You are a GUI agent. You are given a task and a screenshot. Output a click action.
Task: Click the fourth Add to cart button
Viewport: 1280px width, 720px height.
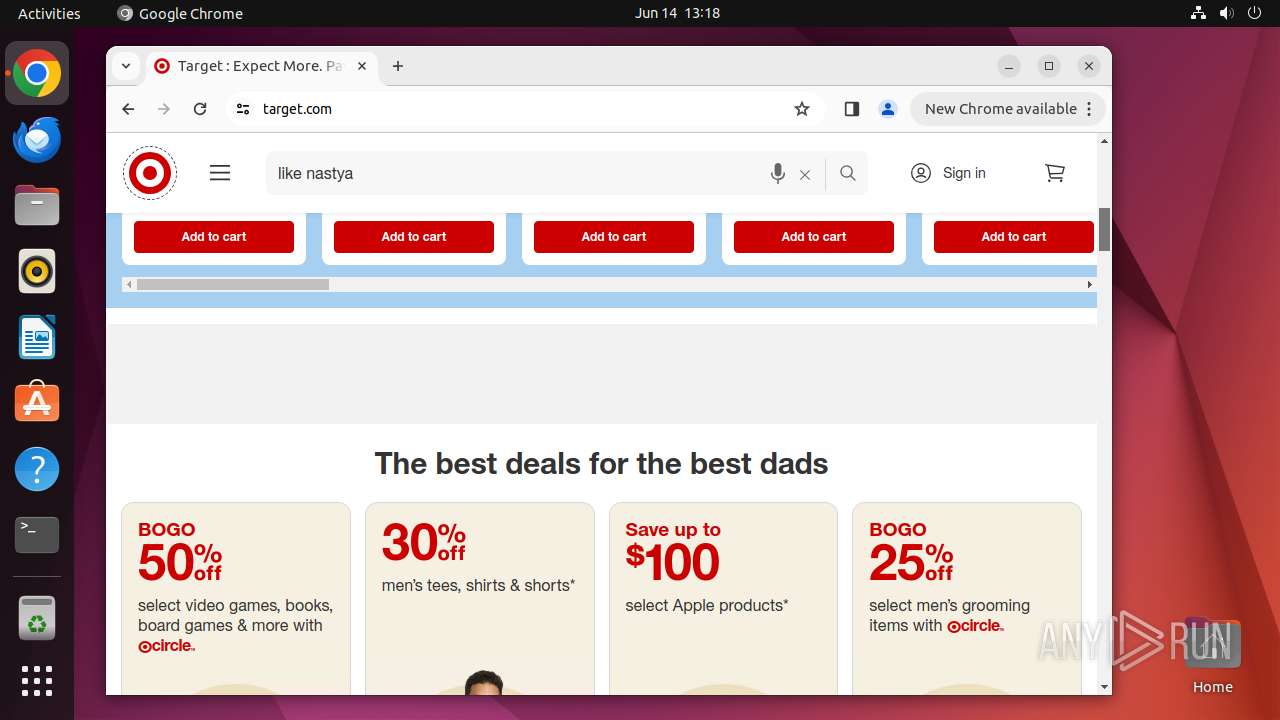tap(814, 237)
